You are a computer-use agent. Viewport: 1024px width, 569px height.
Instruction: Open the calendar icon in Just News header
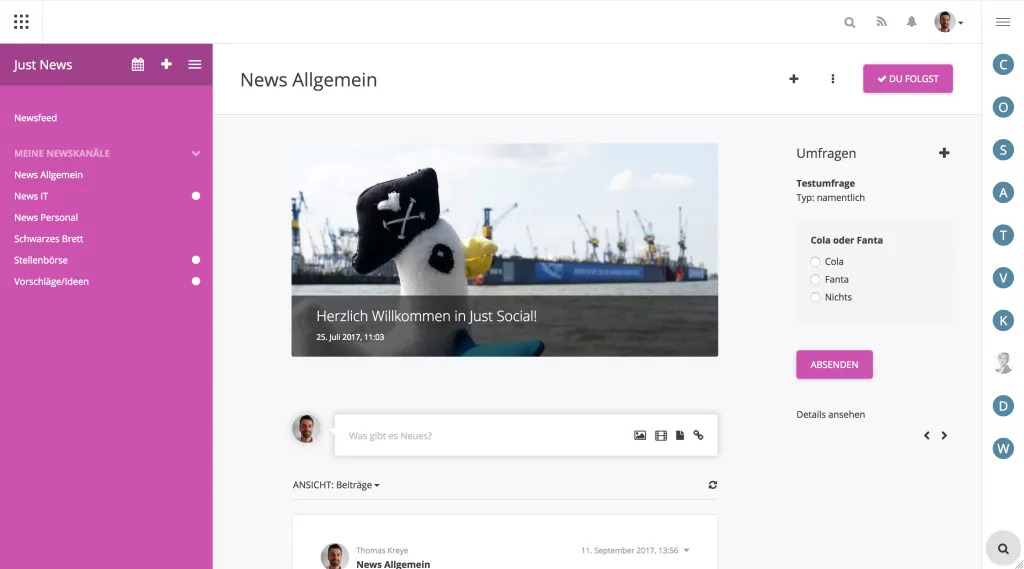coord(138,64)
